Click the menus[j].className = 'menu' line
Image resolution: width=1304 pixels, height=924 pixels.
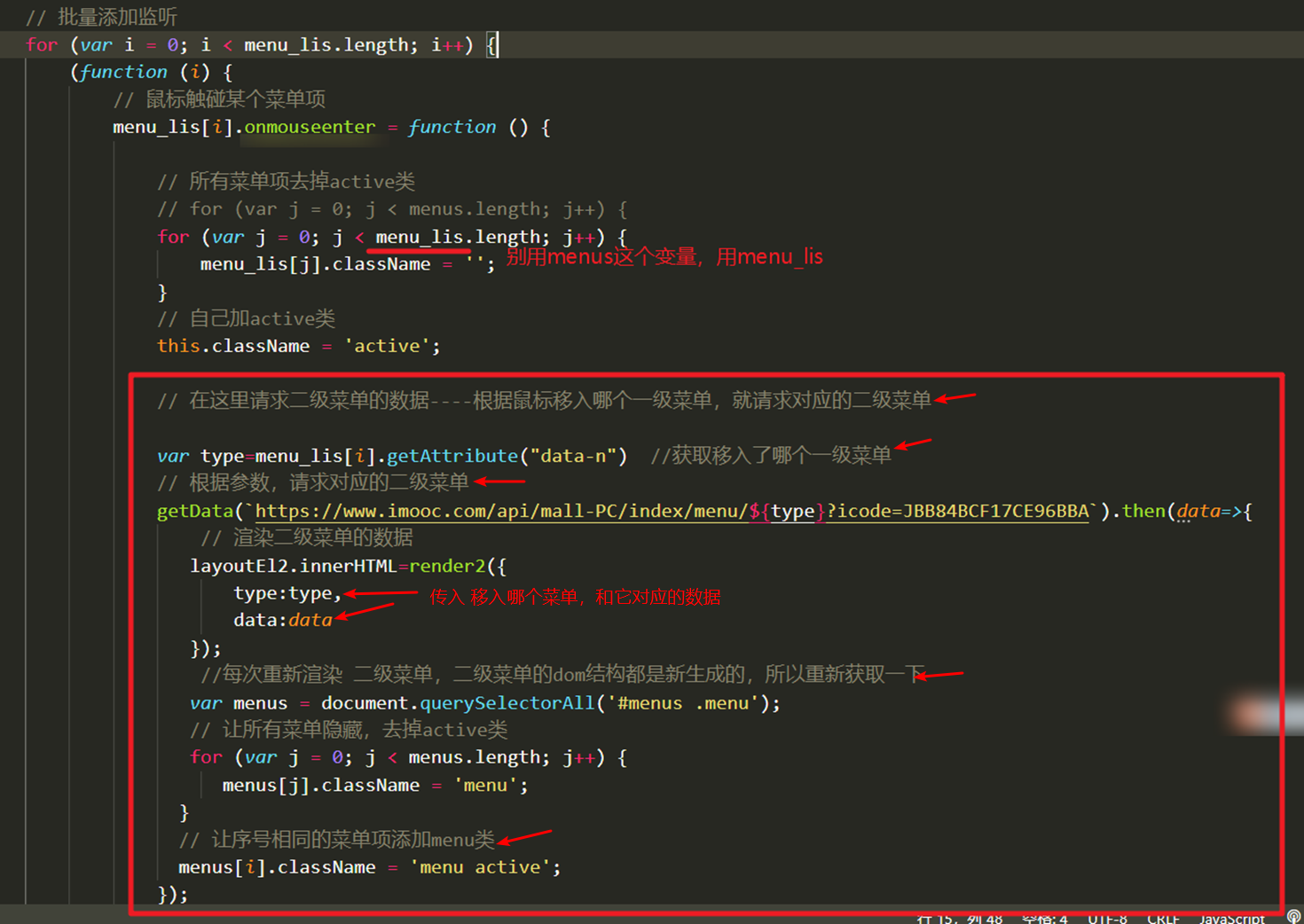tap(375, 786)
